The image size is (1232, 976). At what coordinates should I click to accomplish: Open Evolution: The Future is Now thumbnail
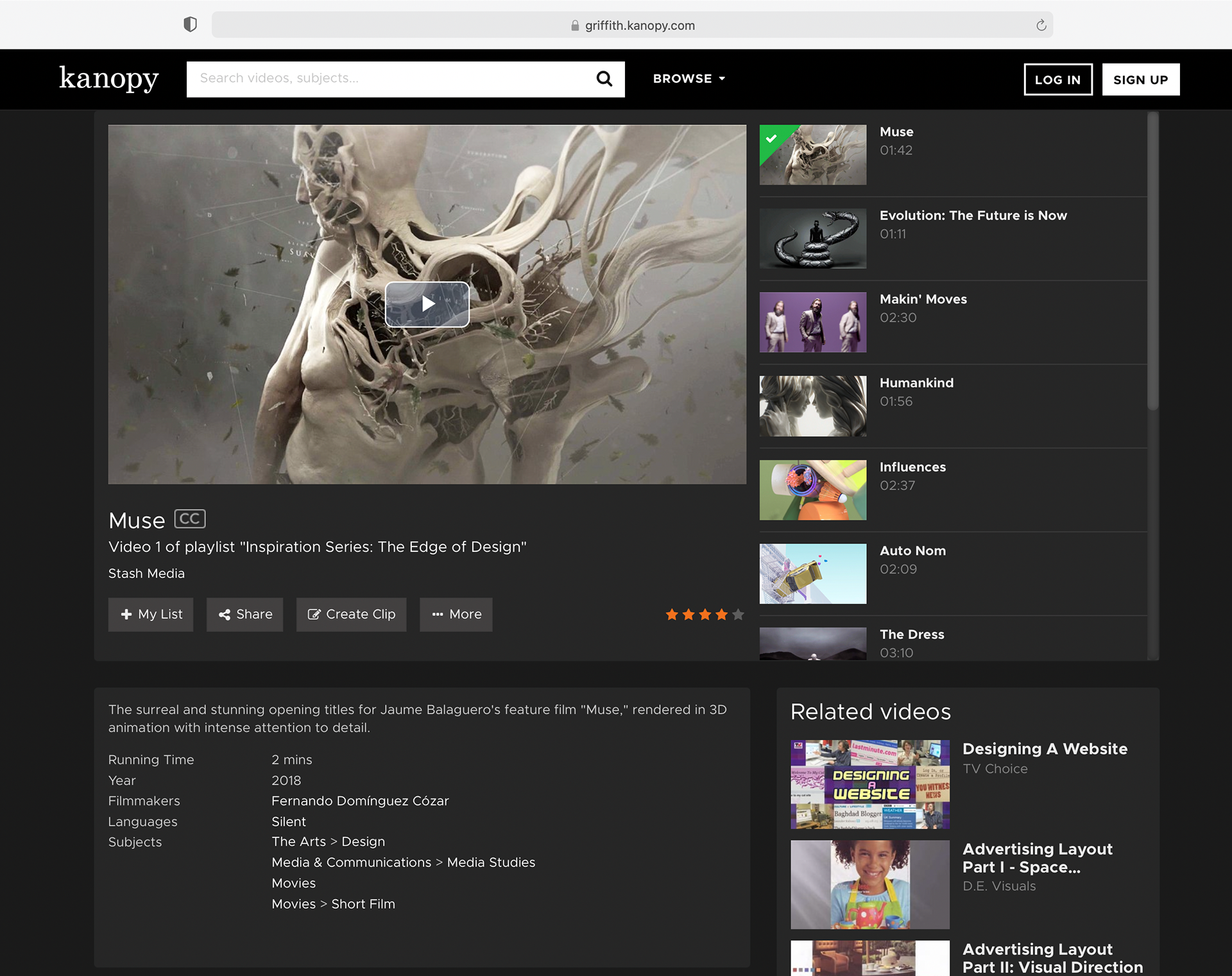[x=813, y=239]
